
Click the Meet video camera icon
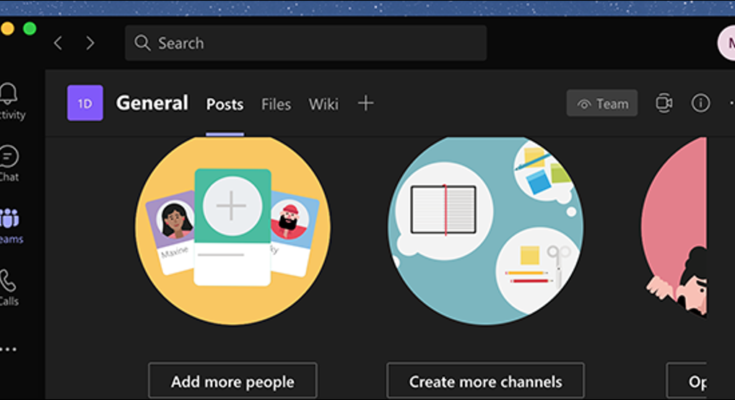click(x=664, y=103)
